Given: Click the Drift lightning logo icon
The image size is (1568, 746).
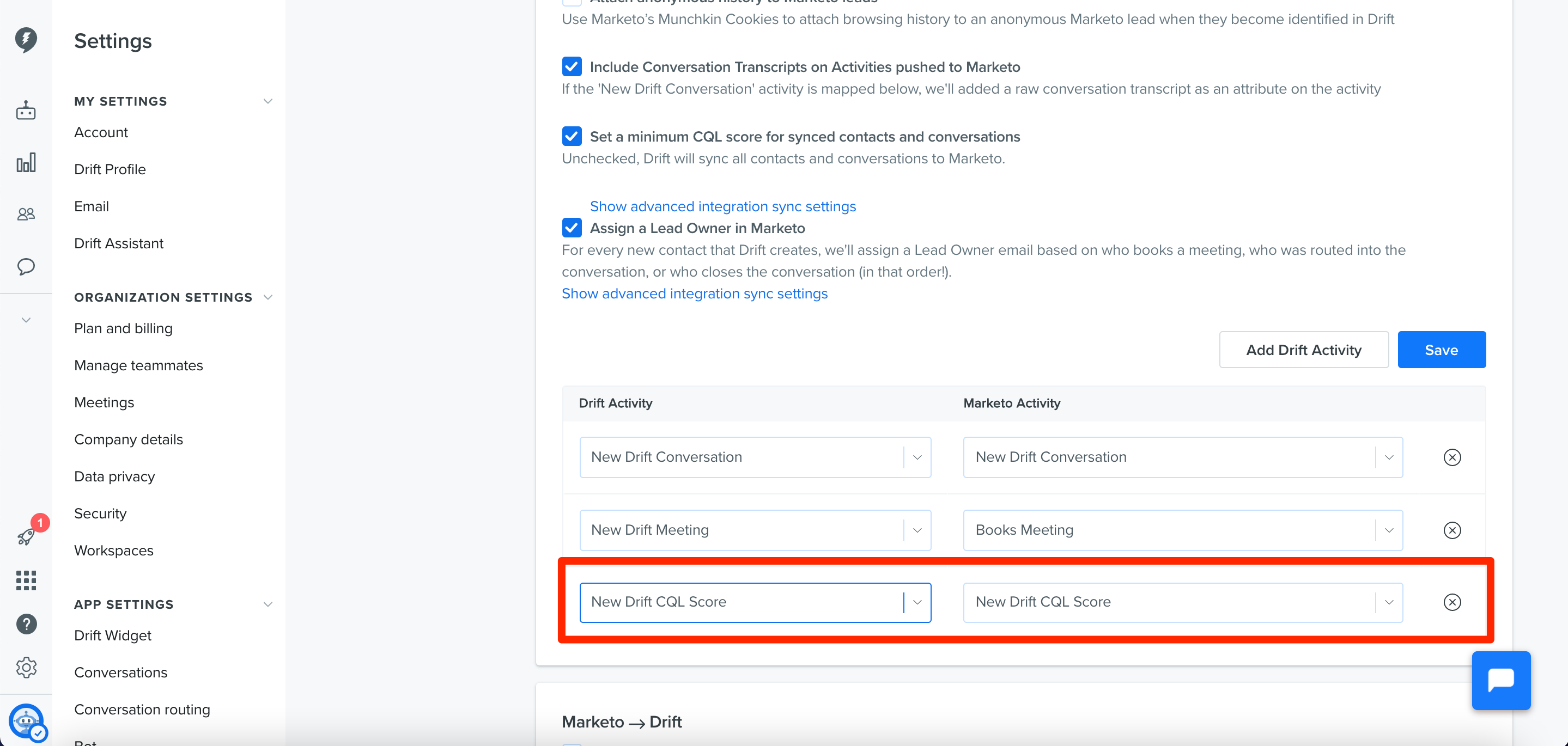Looking at the screenshot, I should click(26, 40).
